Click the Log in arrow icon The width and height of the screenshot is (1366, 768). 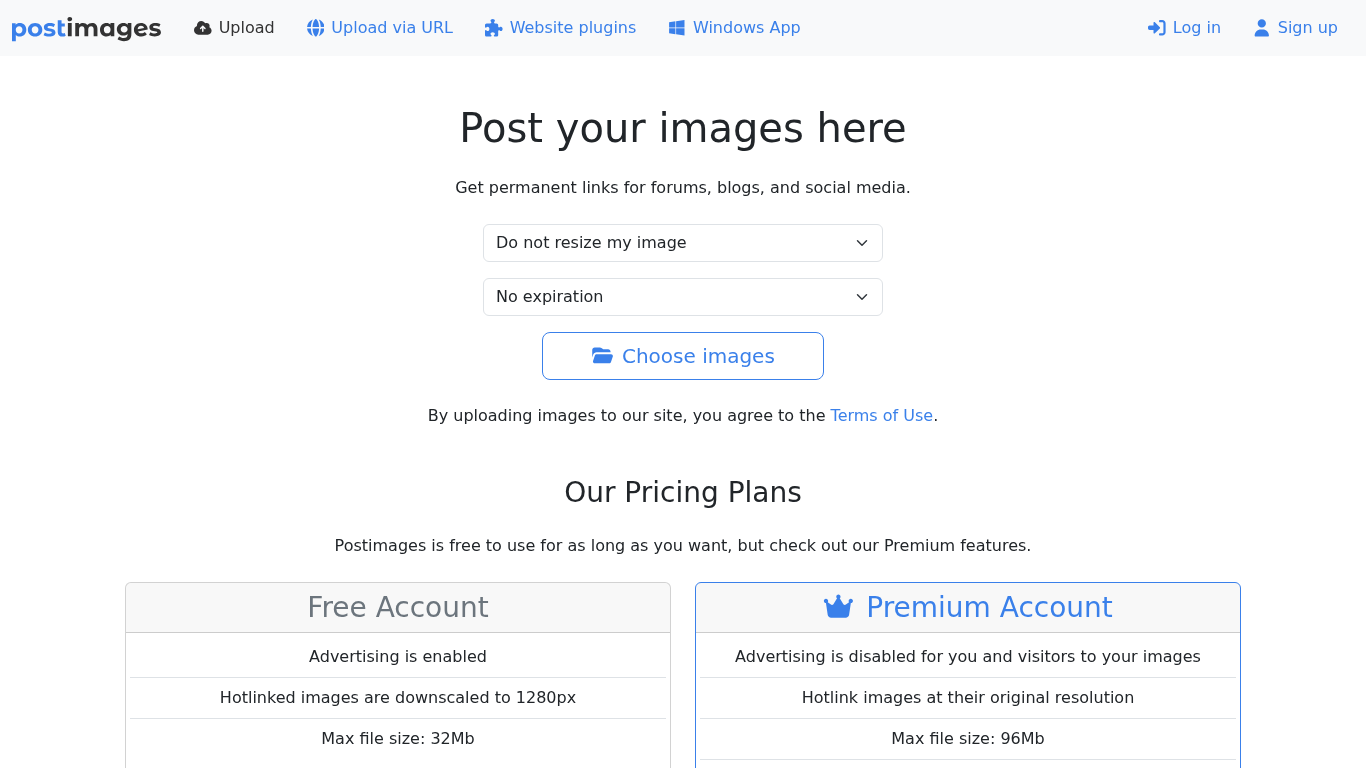click(1157, 28)
